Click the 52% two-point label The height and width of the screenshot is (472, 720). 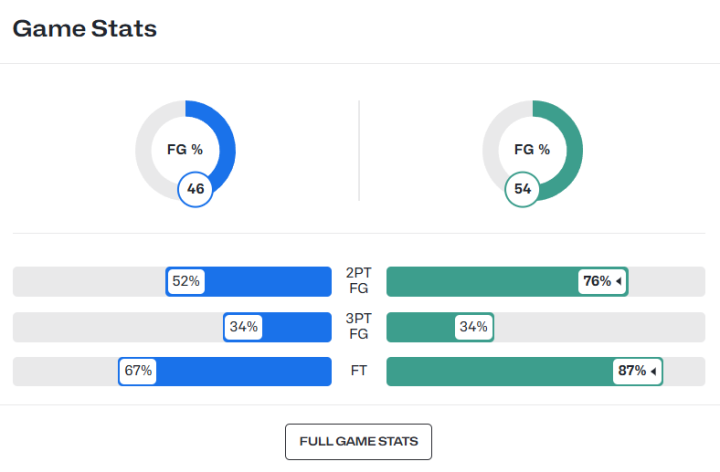click(186, 282)
